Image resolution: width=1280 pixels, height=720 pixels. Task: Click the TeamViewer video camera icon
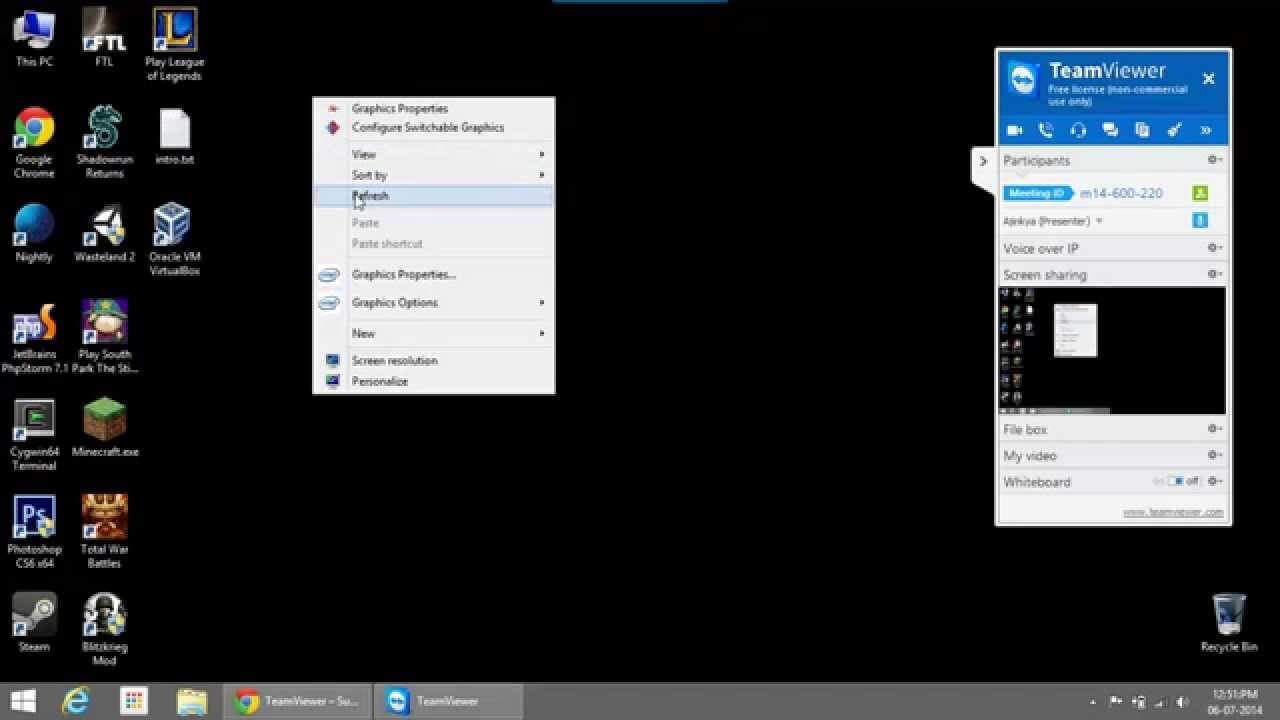click(1014, 130)
